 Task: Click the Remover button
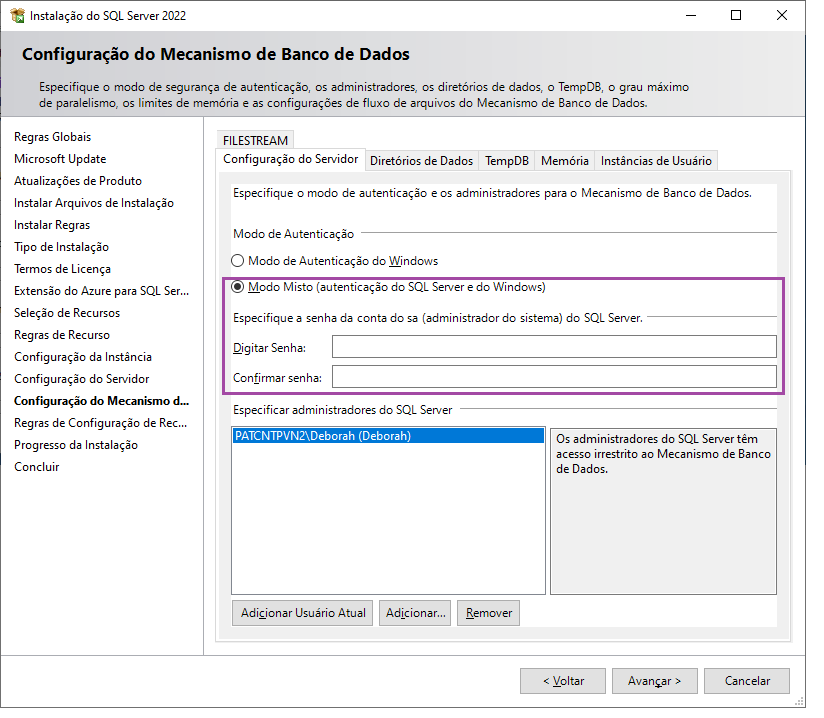click(488, 613)
